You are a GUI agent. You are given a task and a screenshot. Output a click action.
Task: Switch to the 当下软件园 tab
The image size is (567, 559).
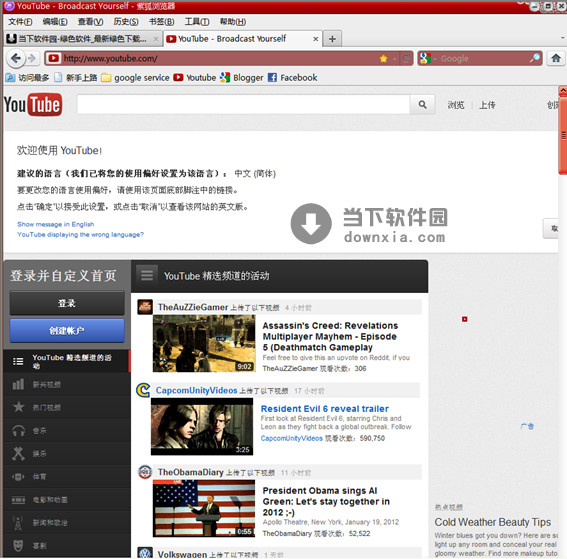coord(82,39)
